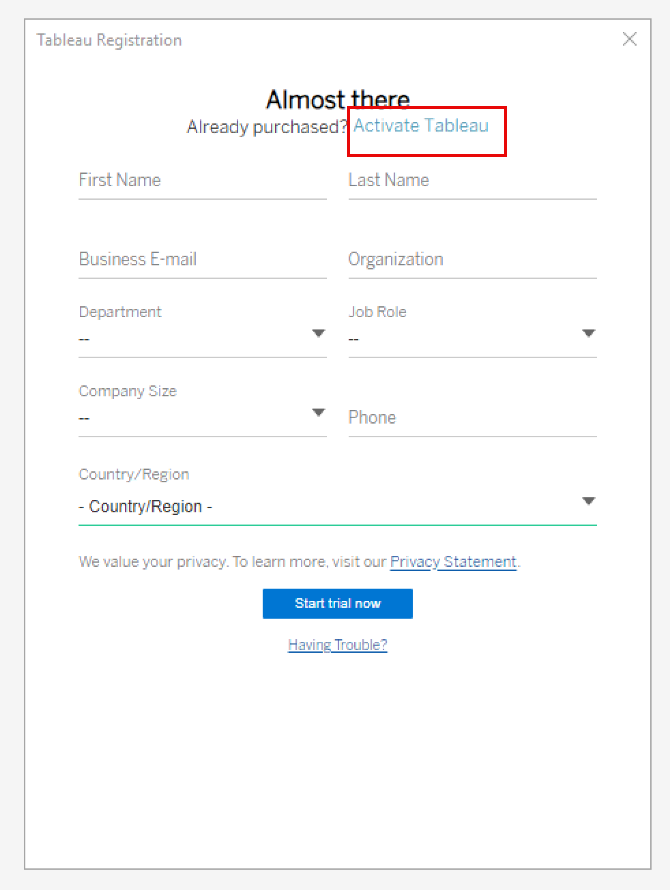670x890 pixels.
Task: Click the Almost there heading
Action: 337,99
